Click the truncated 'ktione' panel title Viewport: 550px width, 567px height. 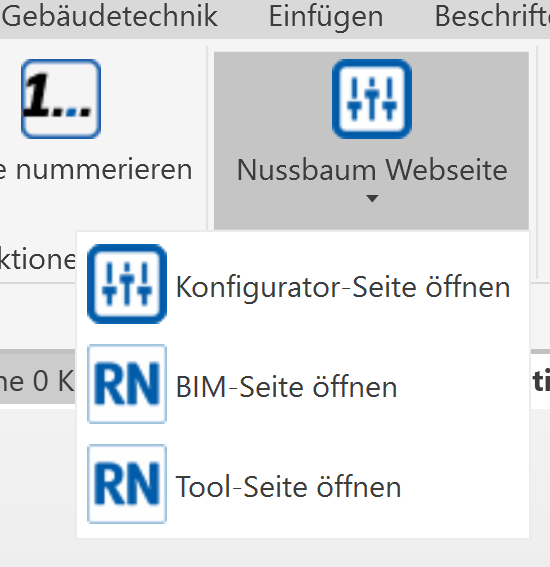38,259
